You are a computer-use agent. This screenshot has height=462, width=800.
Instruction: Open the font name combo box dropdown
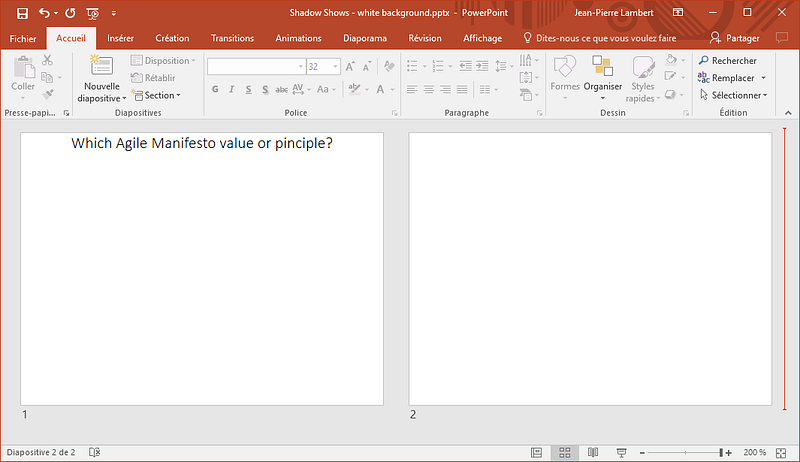[301, 67]
